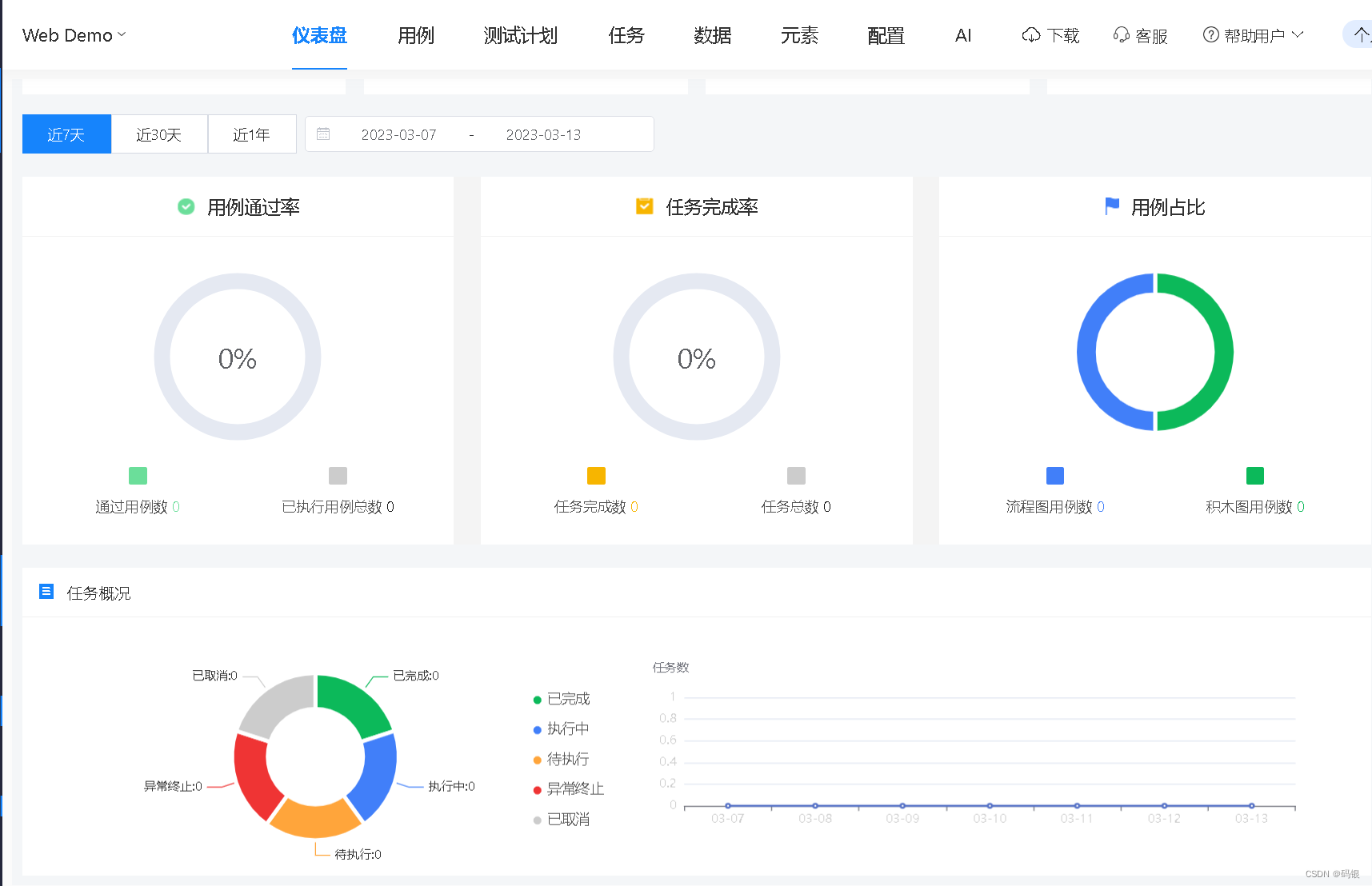Click the 任务概况 section title
Viewport: 1372px width, 886px height.
point(98,593)
